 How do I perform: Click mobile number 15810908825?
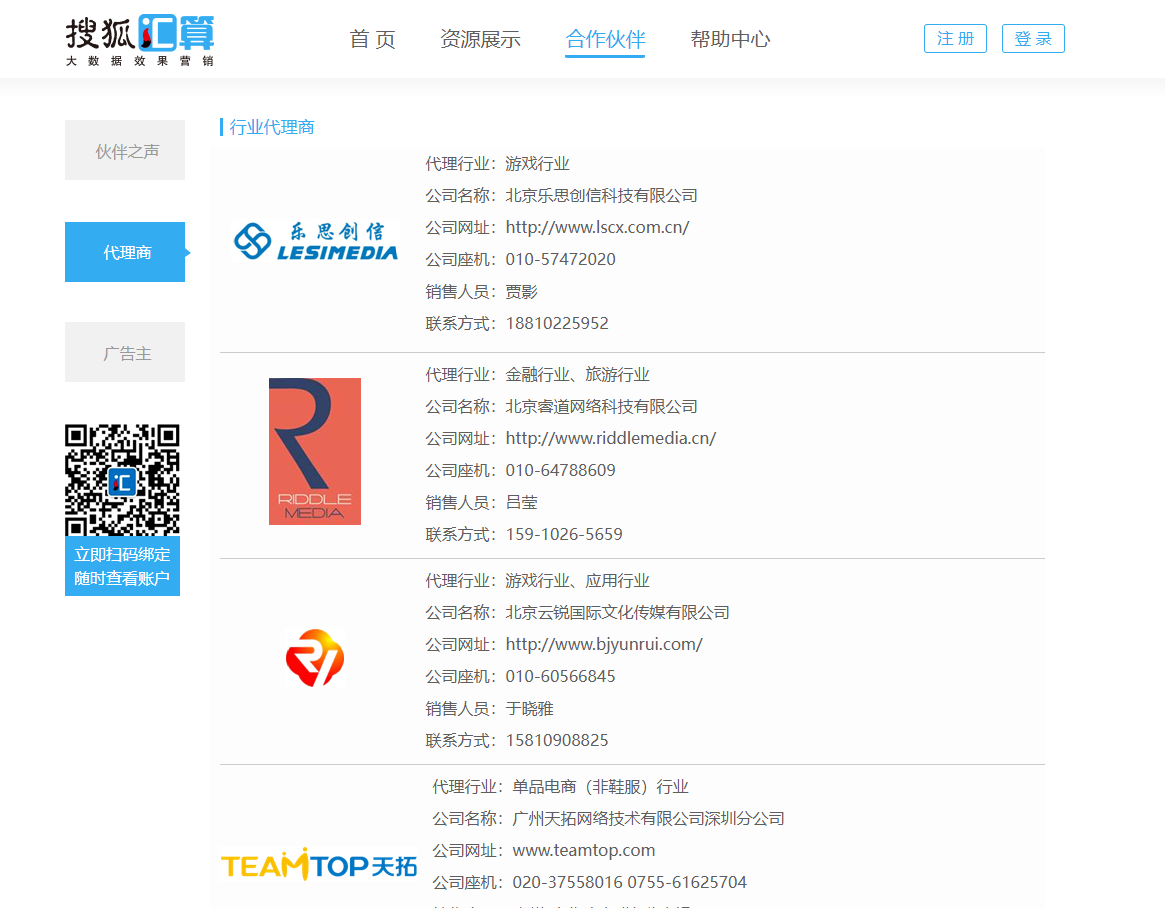557,740
